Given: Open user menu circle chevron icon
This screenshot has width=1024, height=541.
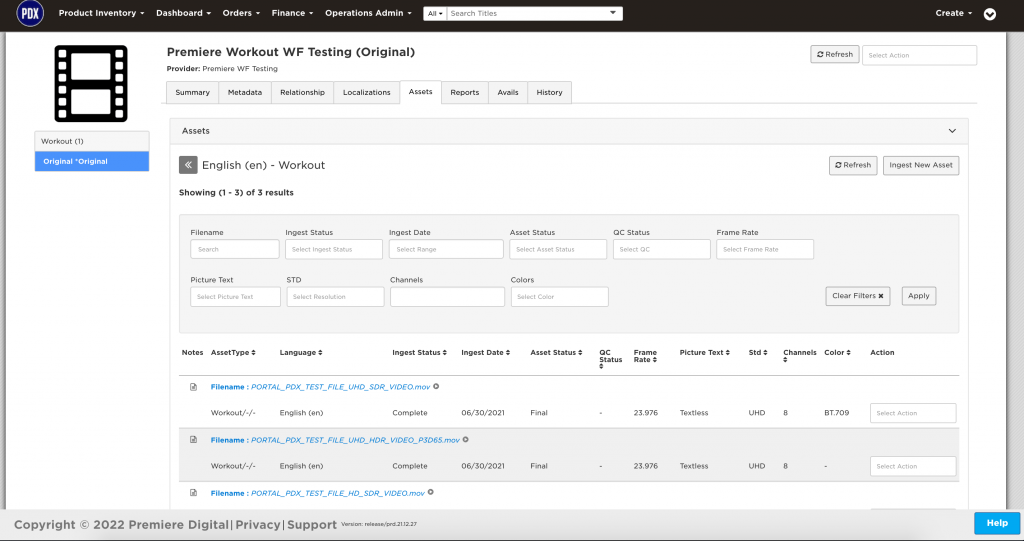Looking at the screenshot, I should coord(989,14).
